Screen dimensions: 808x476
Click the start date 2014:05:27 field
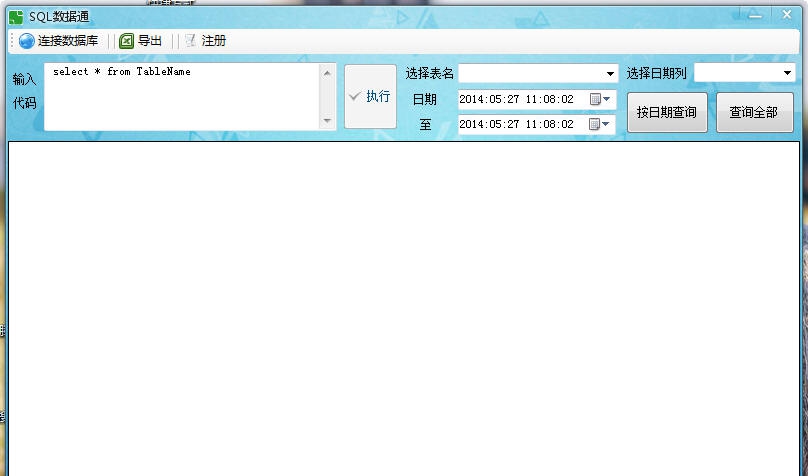(536, 99)
